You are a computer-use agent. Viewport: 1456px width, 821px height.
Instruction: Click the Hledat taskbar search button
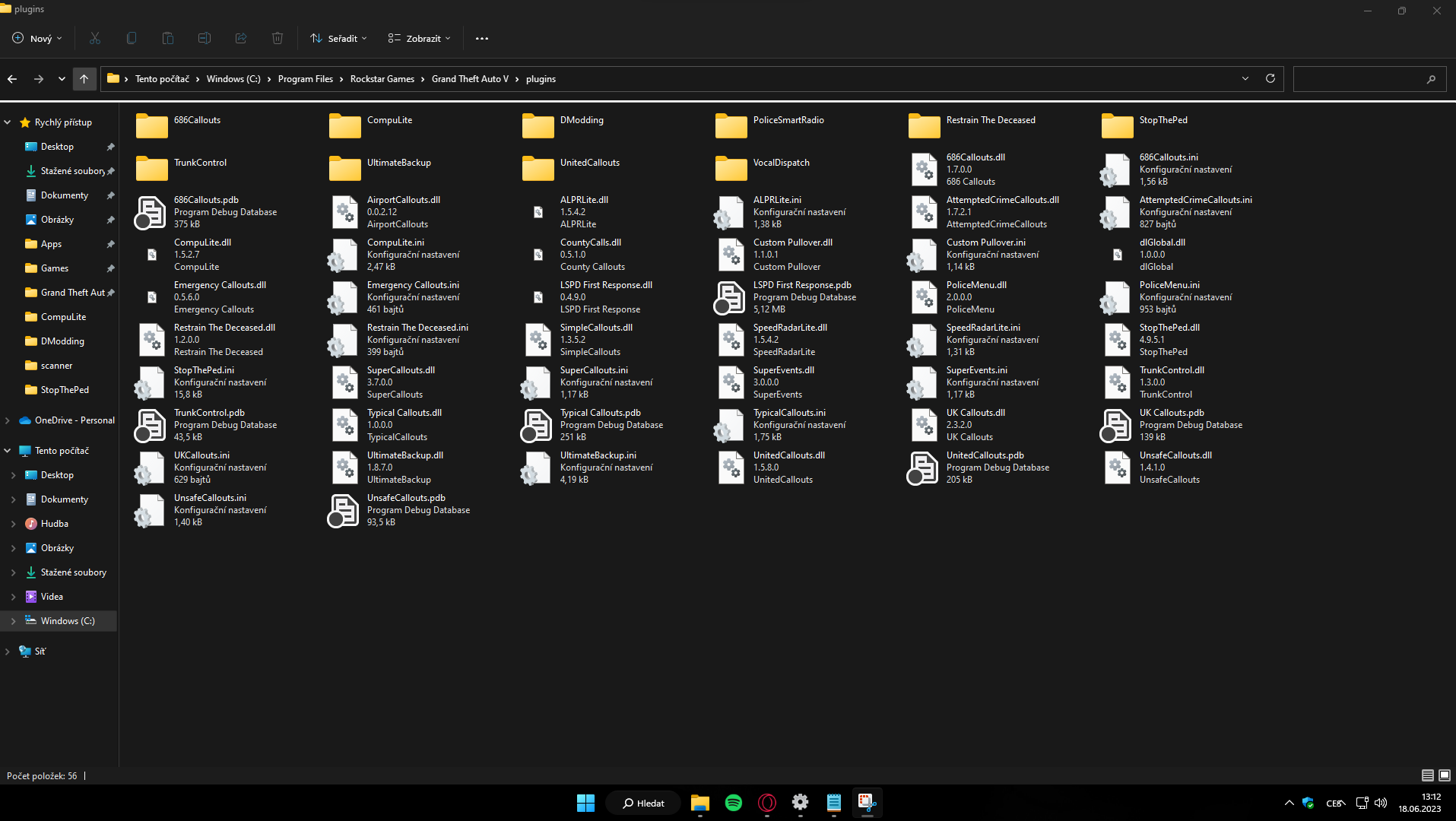coord(643,803)
